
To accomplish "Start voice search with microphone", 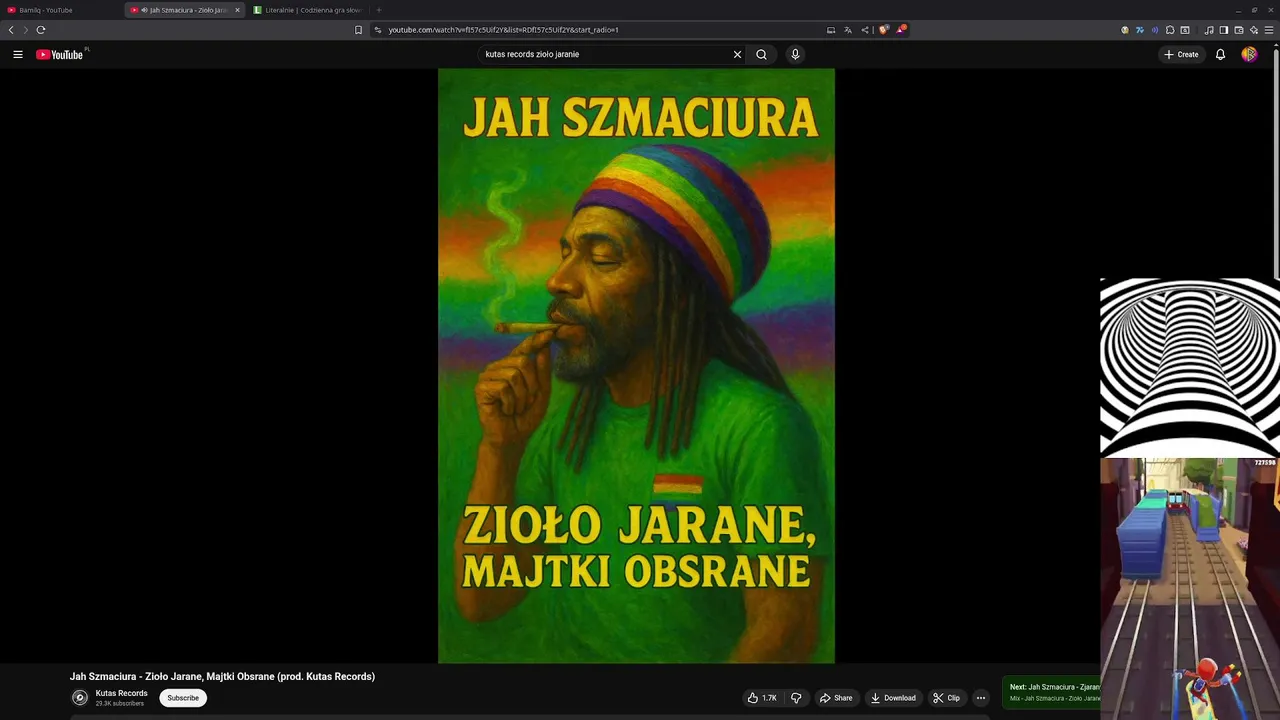I will [x=795, y=54].
